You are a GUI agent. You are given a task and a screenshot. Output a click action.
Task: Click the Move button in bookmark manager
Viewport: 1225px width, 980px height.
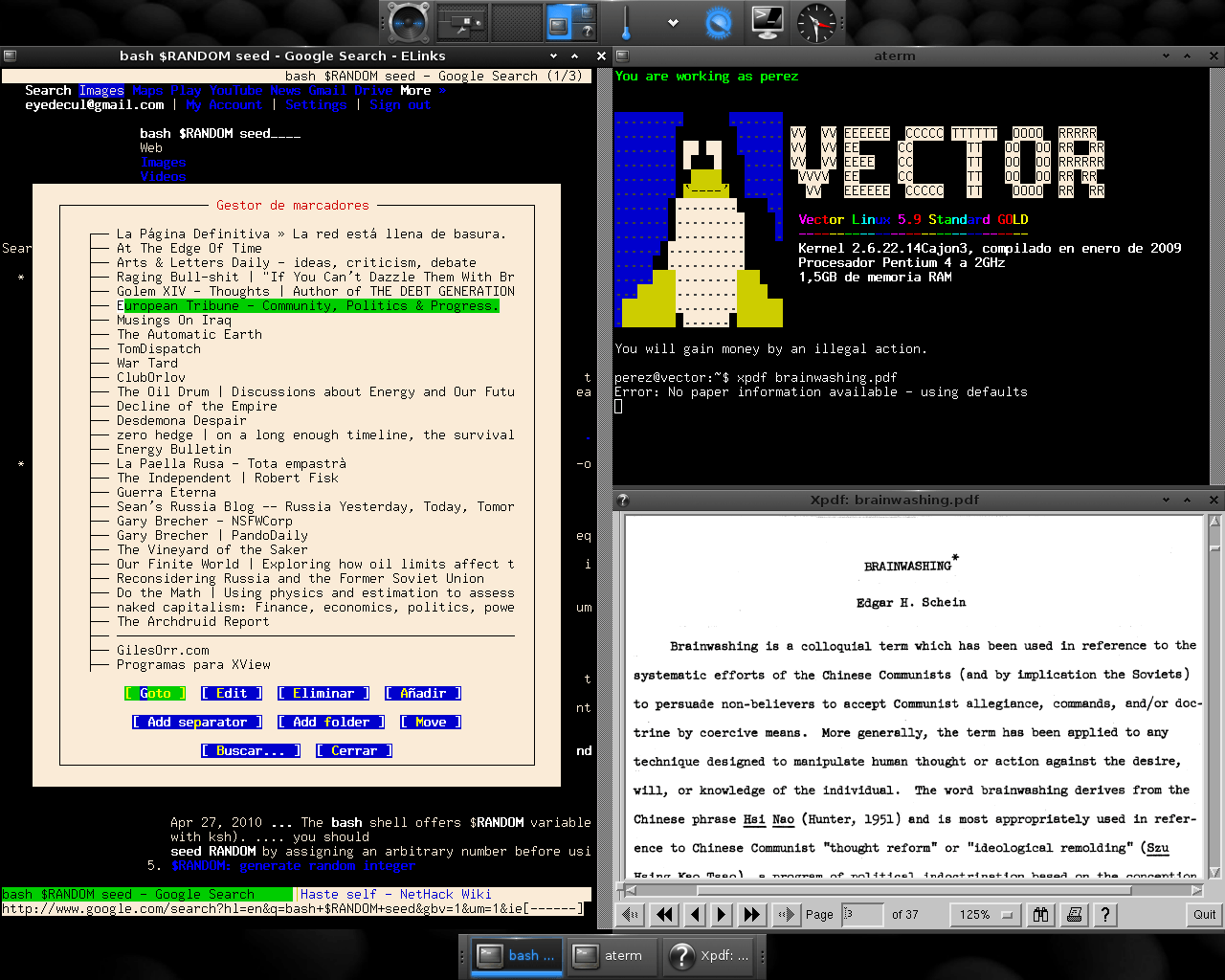tap(431, 723)
